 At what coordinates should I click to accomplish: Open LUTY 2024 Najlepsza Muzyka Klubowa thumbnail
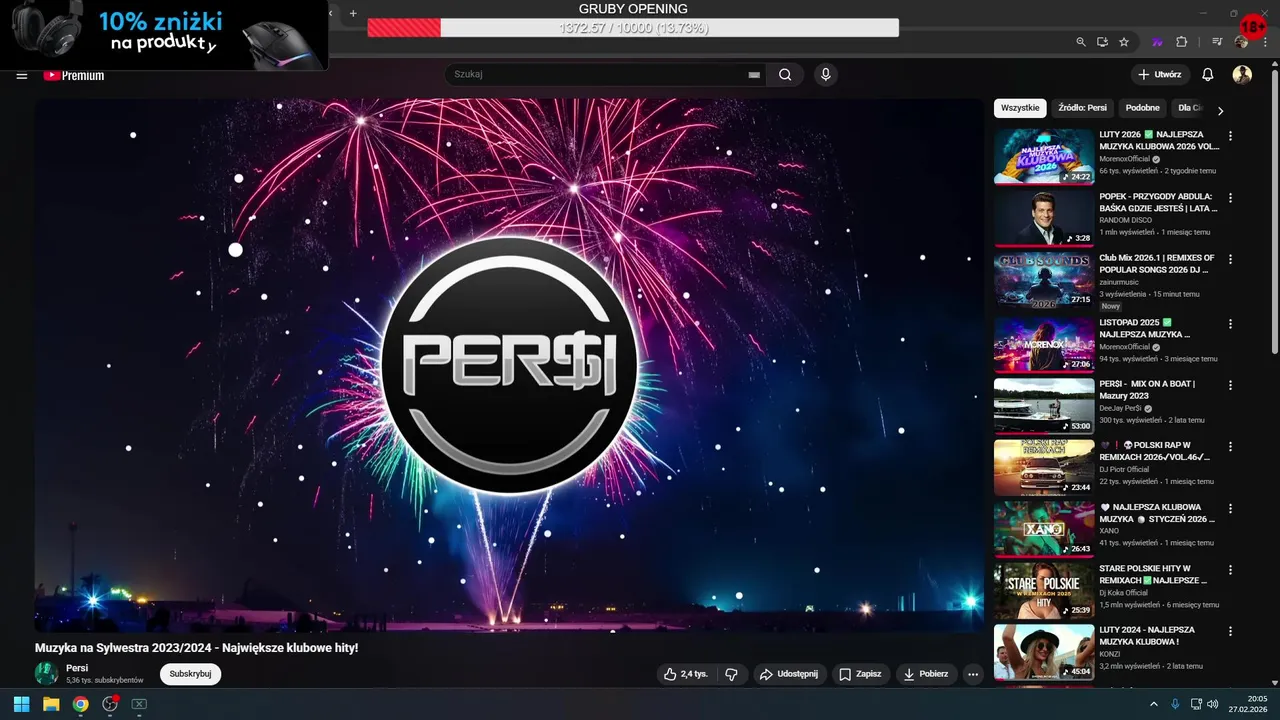[1044, 652]
